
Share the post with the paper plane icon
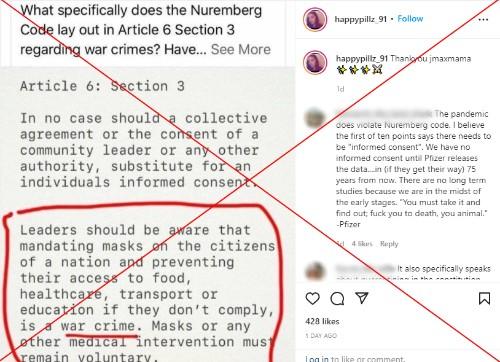coord(362,298)
